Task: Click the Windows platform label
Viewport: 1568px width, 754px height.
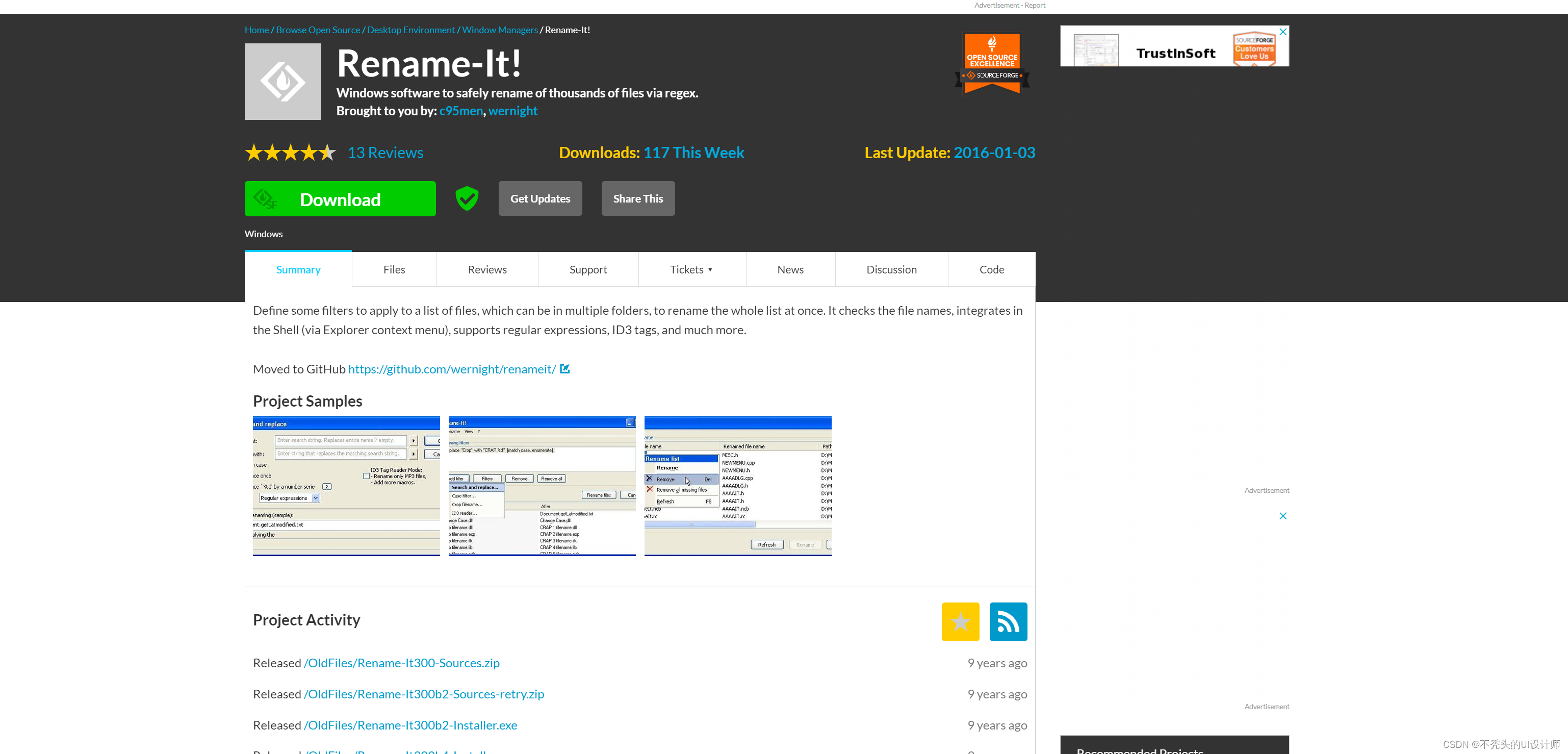Action: (x=264, y=234)
